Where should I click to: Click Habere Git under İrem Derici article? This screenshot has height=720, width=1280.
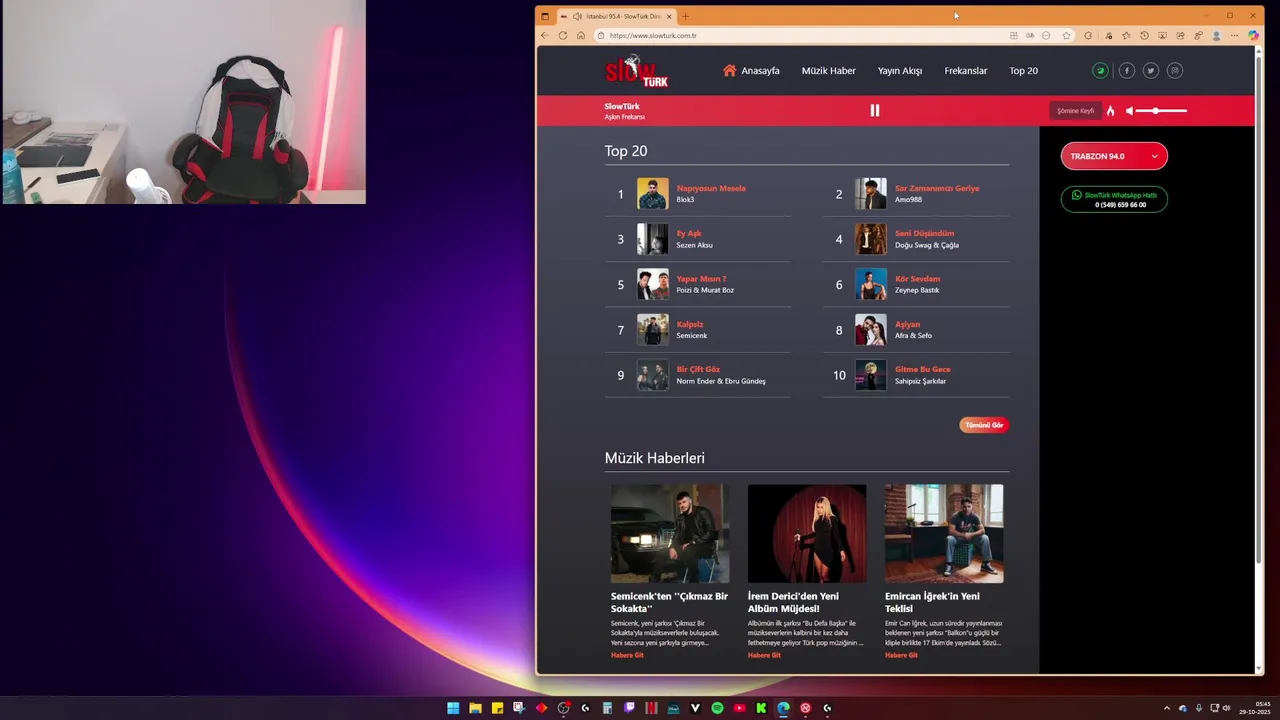coord(764,655)
